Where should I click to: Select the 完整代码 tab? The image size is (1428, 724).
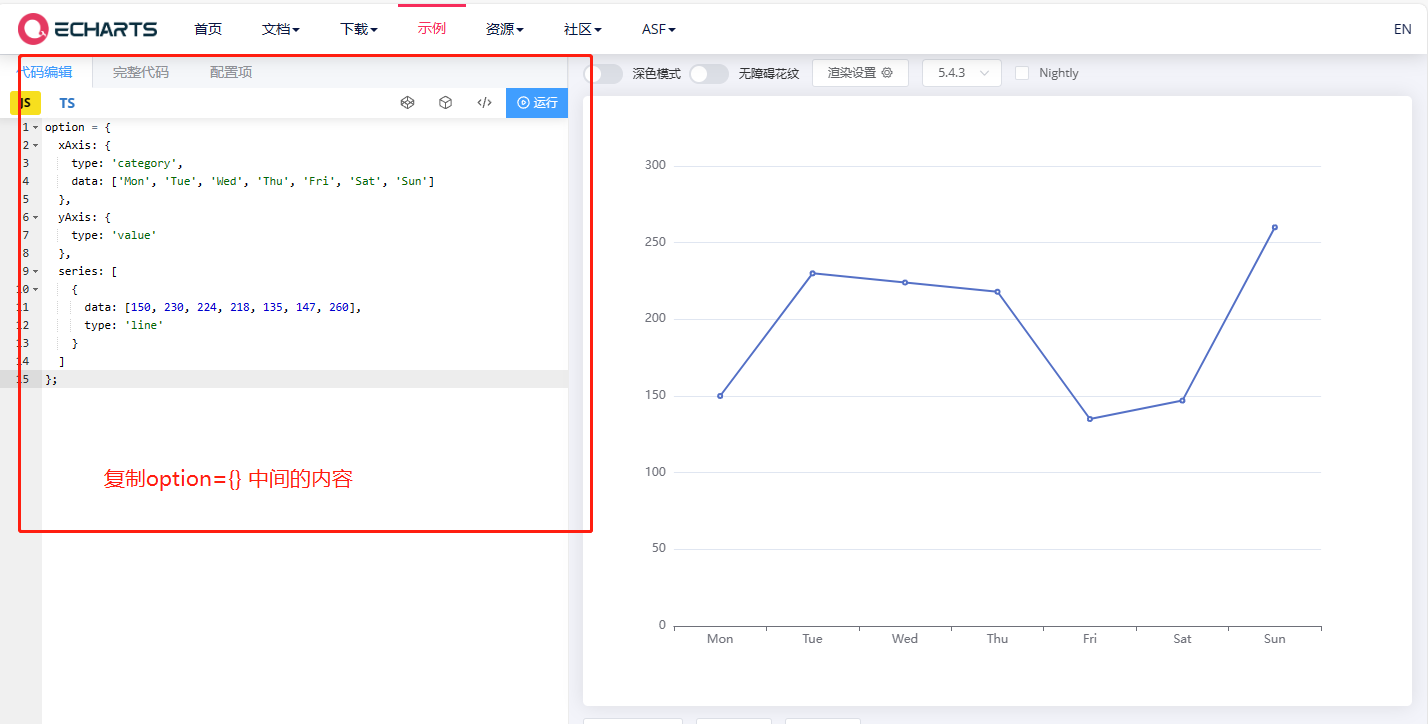141,72
